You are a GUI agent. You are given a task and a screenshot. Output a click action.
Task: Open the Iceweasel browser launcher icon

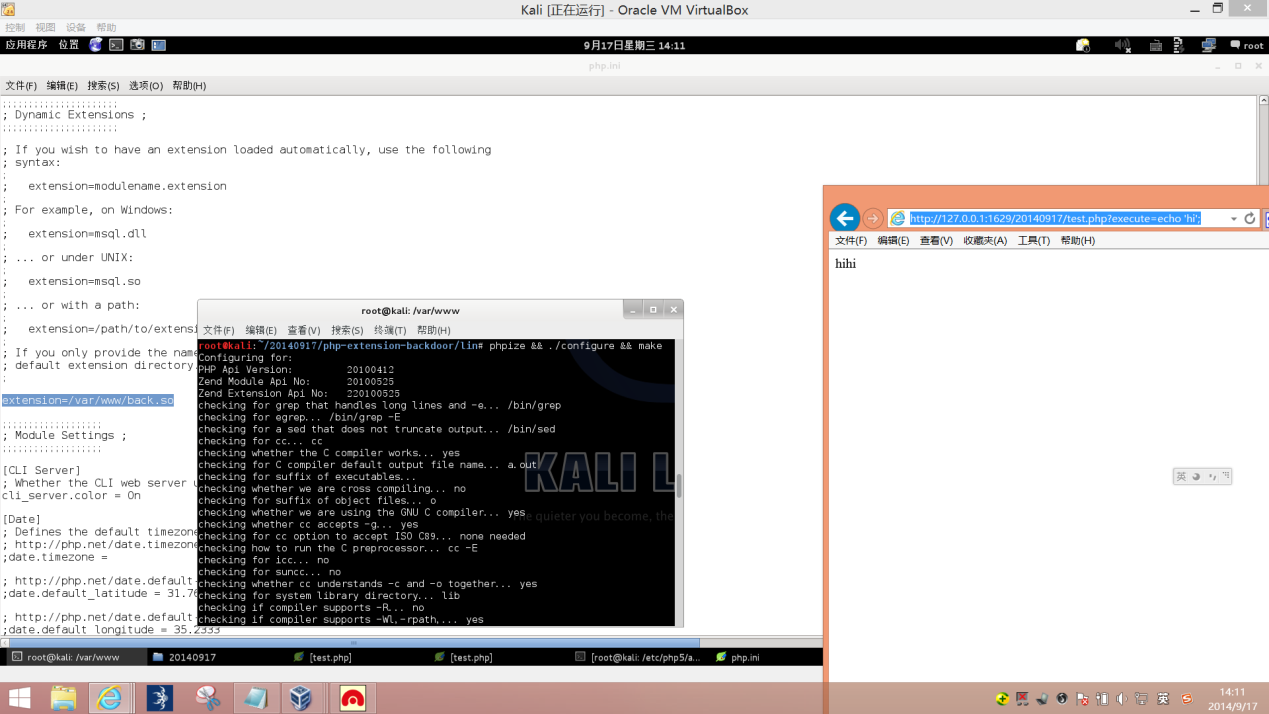(x=95, y=45)
